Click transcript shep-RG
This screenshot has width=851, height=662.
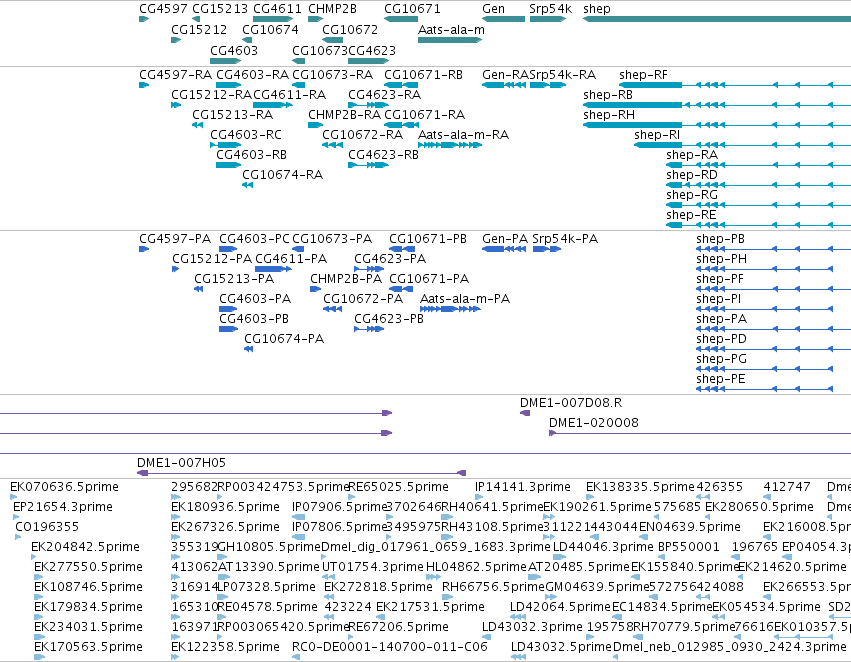coord(692,195)
